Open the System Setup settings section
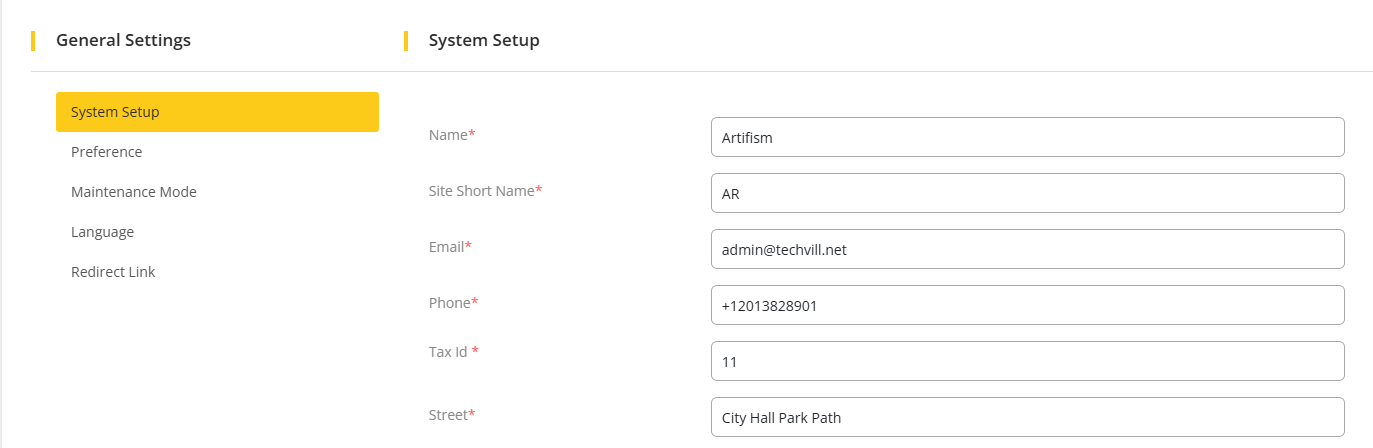The width and height of the screenshot is (1373, 448). [x=216, y=112]
